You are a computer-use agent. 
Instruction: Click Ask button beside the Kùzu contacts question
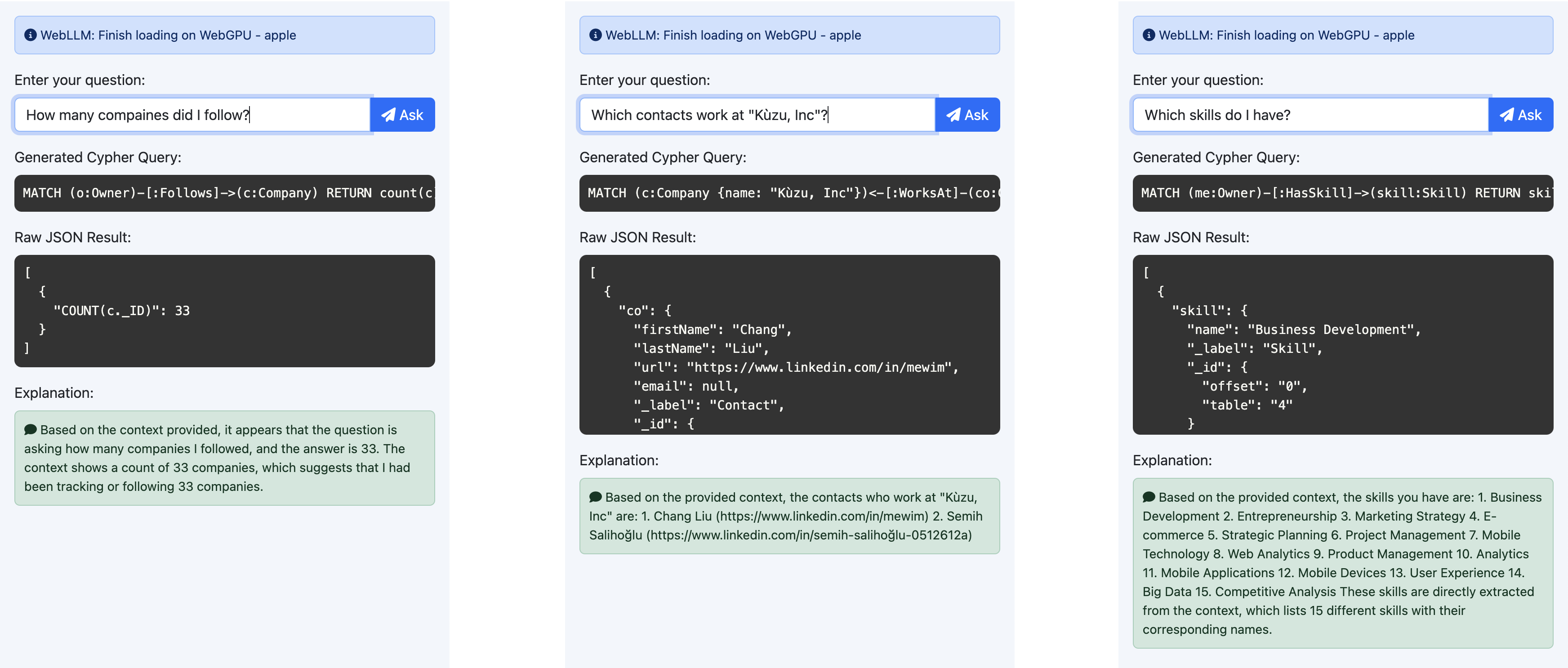pyautogui.click(x=967, y=115)
